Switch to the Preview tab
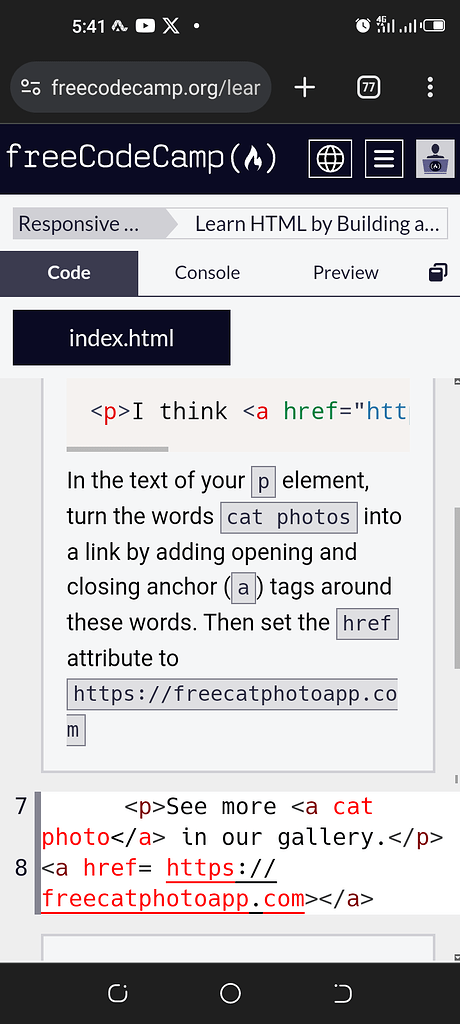The height and width of the screenshot is (1024, 460). pyautogui.click(x=346, y=273)
